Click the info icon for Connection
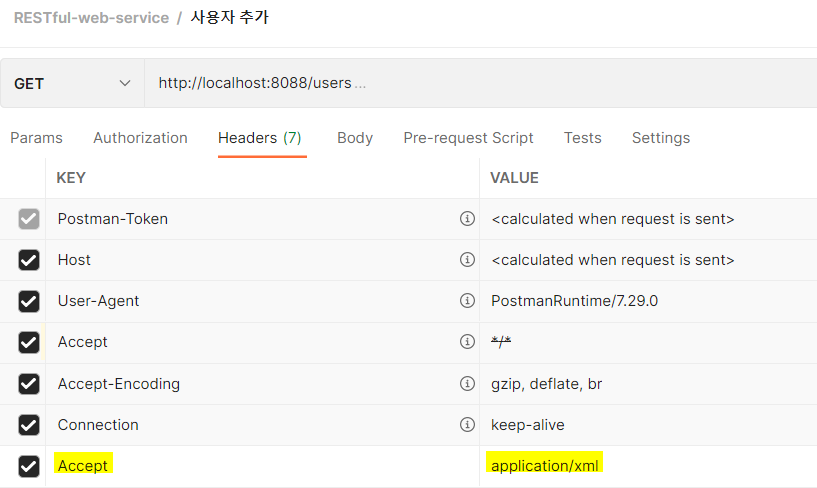The width and height of the screenshot is (817, 488). click(x=467, y=424)
